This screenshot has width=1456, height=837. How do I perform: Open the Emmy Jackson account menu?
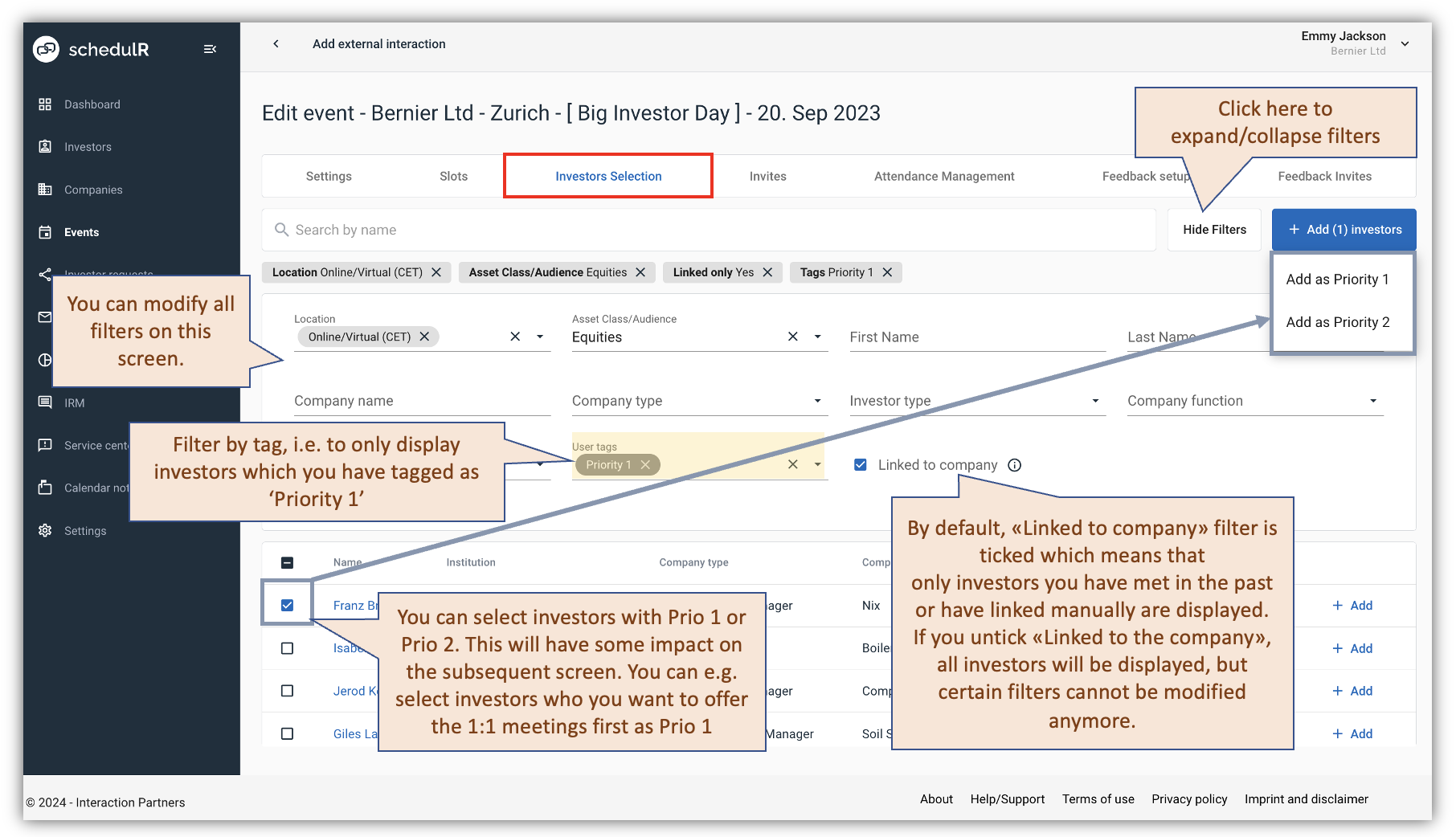click(1405, 44)
